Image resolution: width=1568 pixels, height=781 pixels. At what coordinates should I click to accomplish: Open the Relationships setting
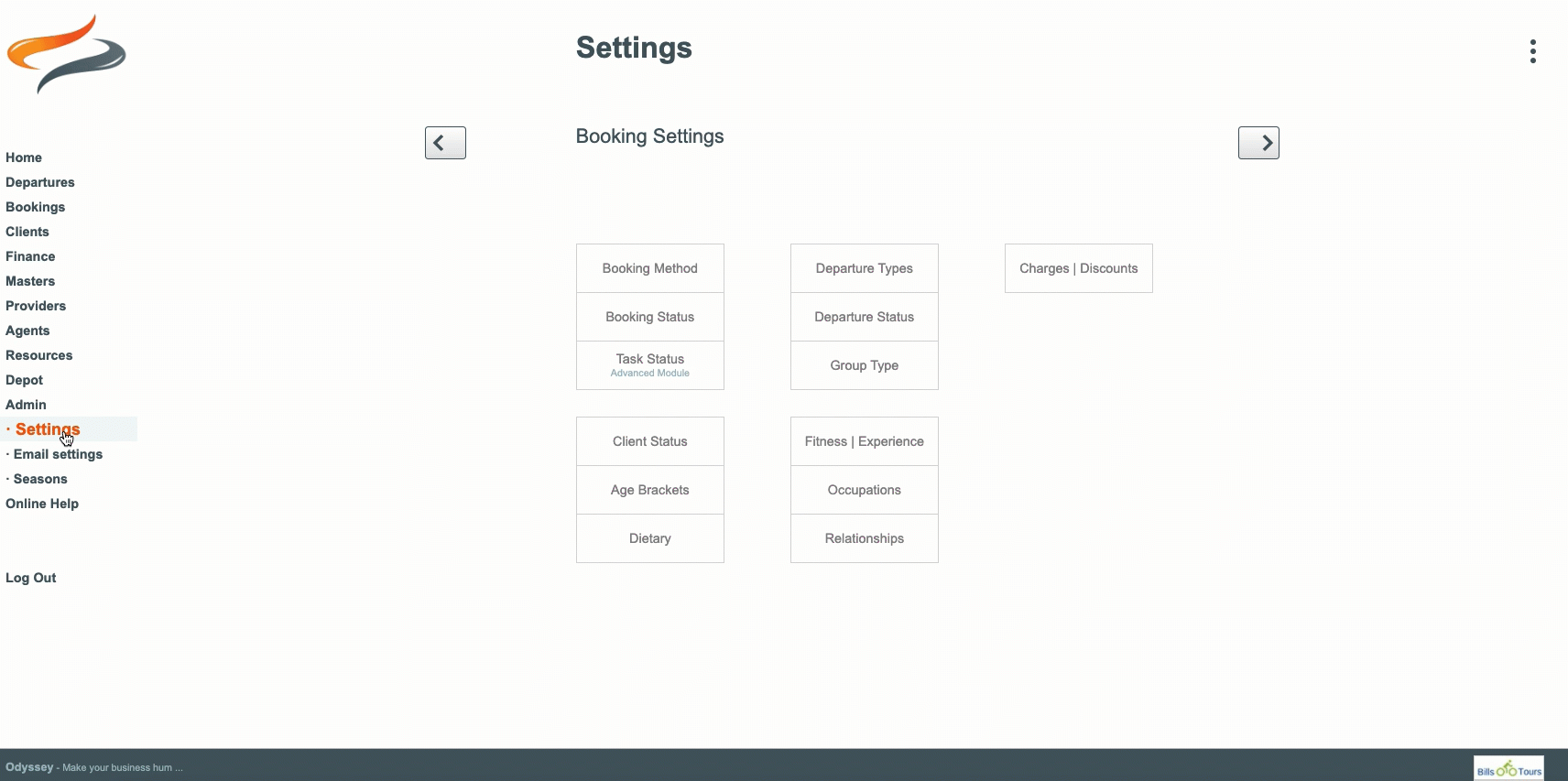(865, 538)
